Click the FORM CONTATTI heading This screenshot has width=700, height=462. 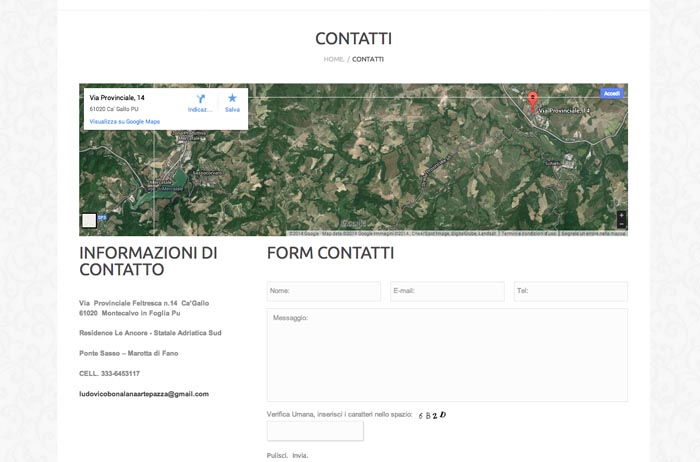click(x=330, y=253)
